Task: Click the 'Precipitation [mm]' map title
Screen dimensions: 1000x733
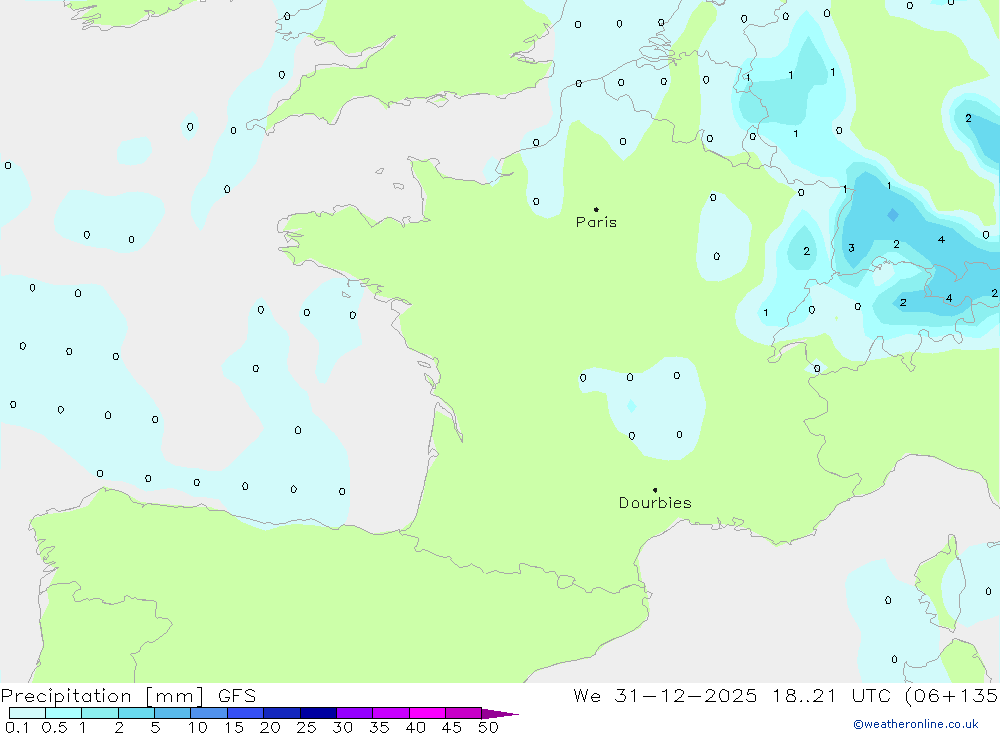Action: point(103,695)
